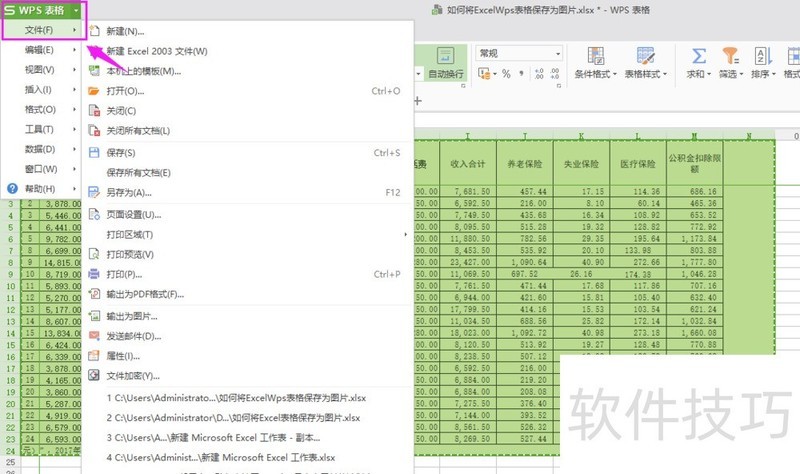Screen dimensions: 800x474
Task: Click the Conditional Formatting icon
Action: click(x=595, y=55)
